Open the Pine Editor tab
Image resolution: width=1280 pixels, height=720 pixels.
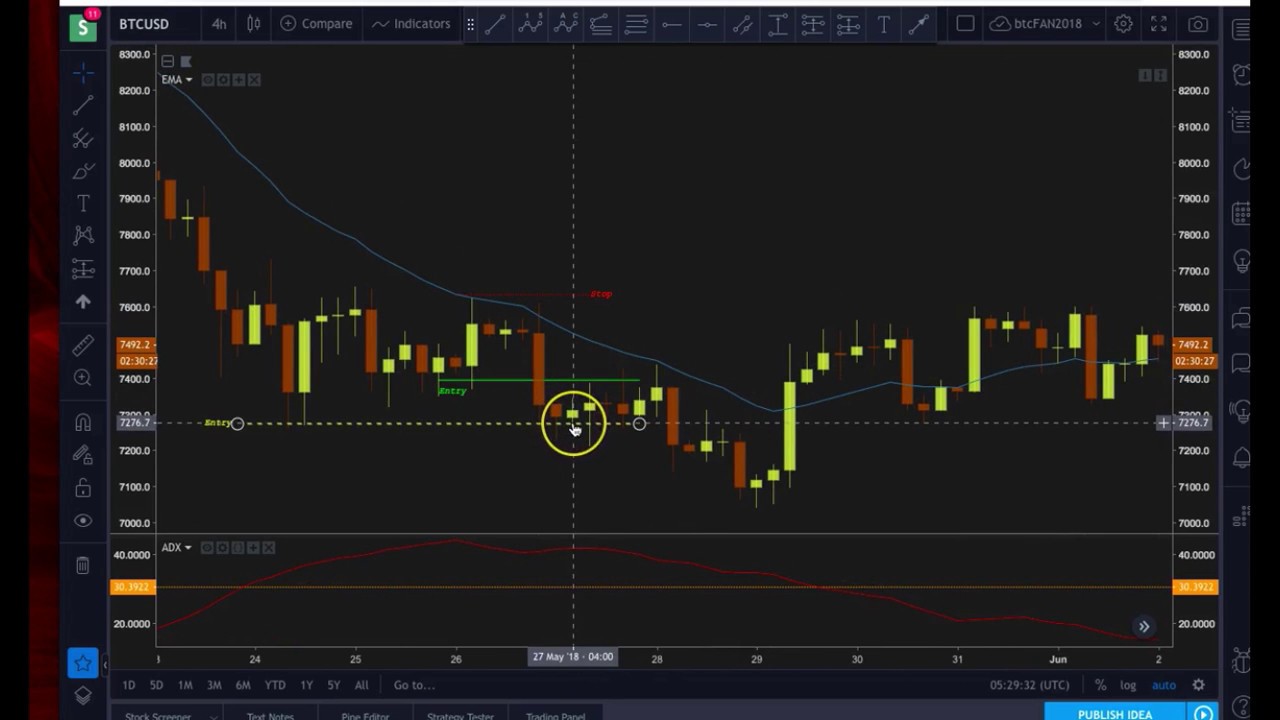point(365,716)
